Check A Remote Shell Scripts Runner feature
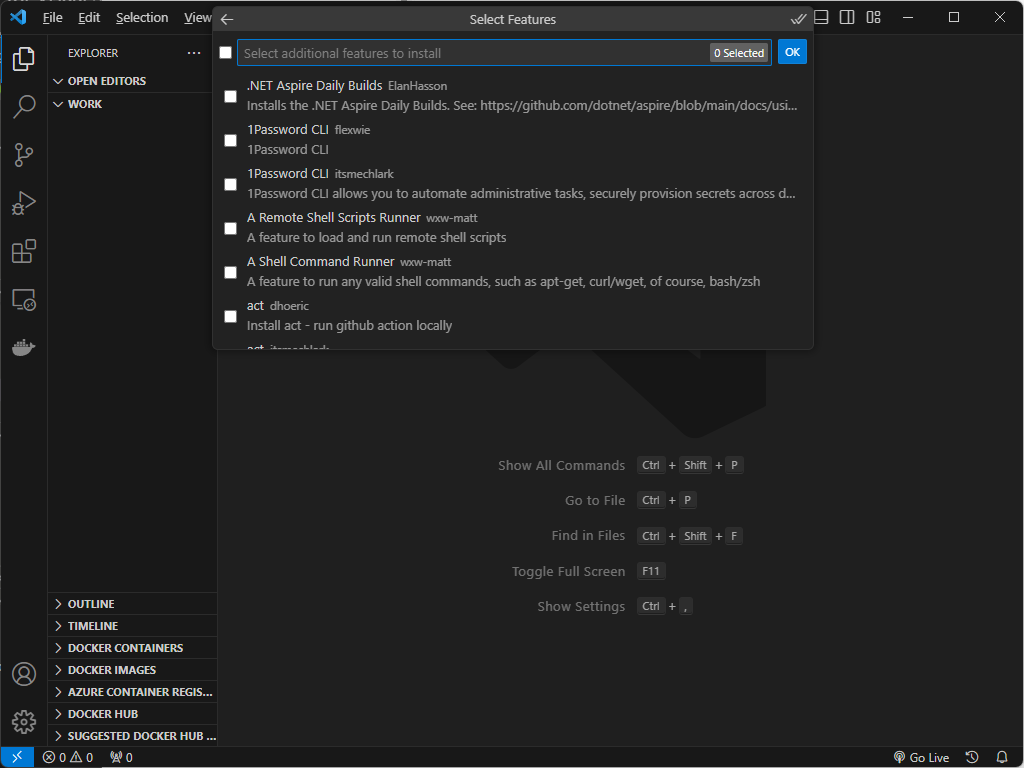 coord(231,228)
